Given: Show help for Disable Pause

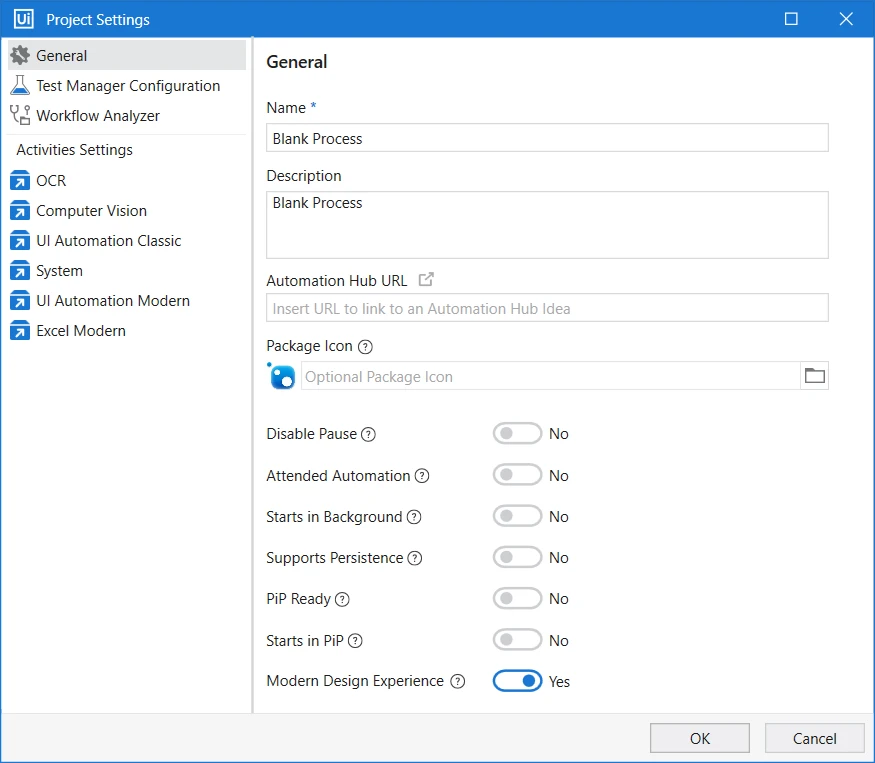Looking at the screenshot, I should (368, 434).
